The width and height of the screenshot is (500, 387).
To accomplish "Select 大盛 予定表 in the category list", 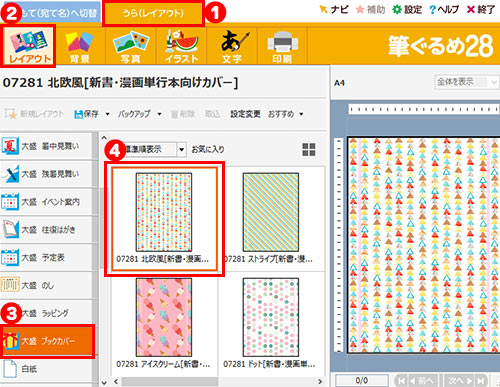I will [46, 257].
